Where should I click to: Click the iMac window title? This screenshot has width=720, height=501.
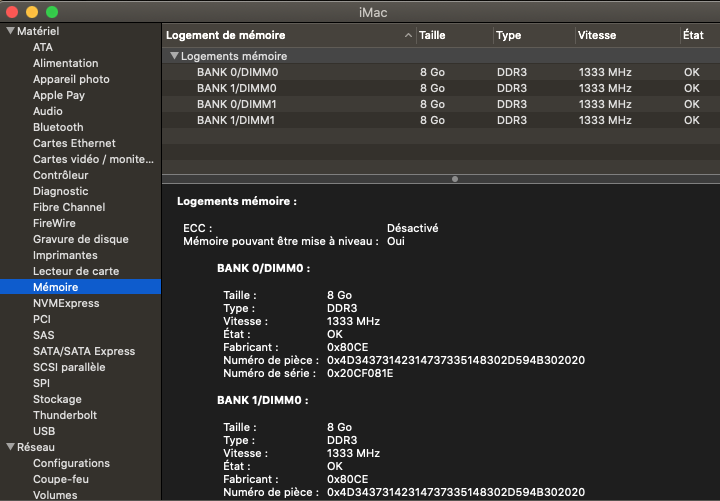point(373,12)
